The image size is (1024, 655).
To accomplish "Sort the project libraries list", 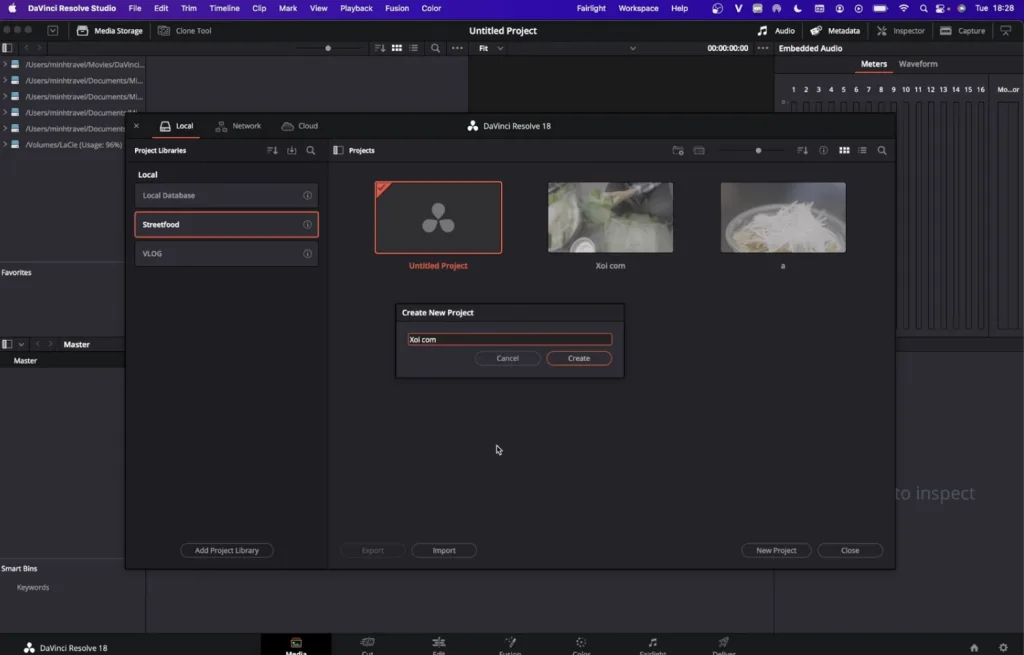I will click(x=272, y=150).
